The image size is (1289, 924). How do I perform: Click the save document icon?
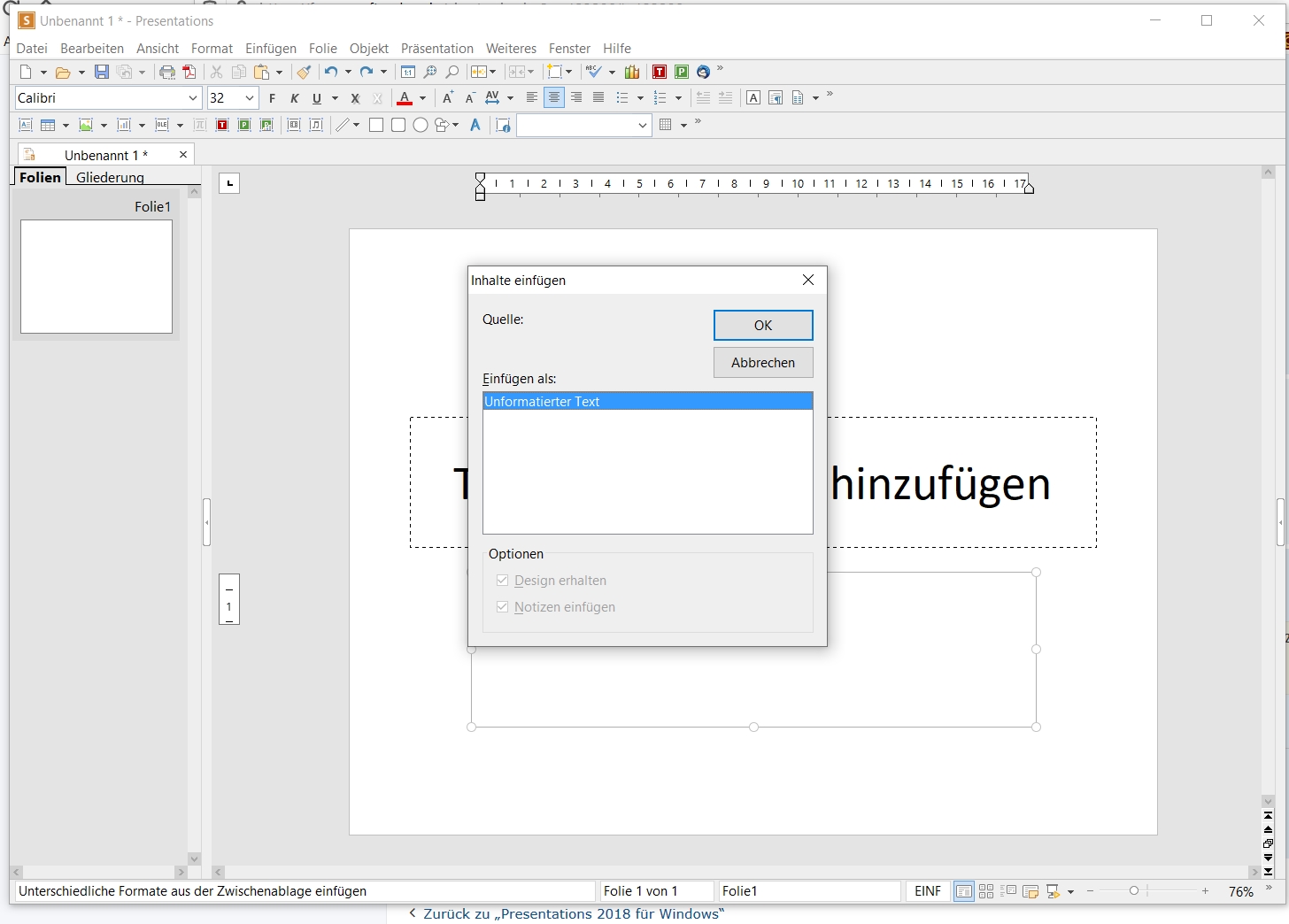(102, 73)
